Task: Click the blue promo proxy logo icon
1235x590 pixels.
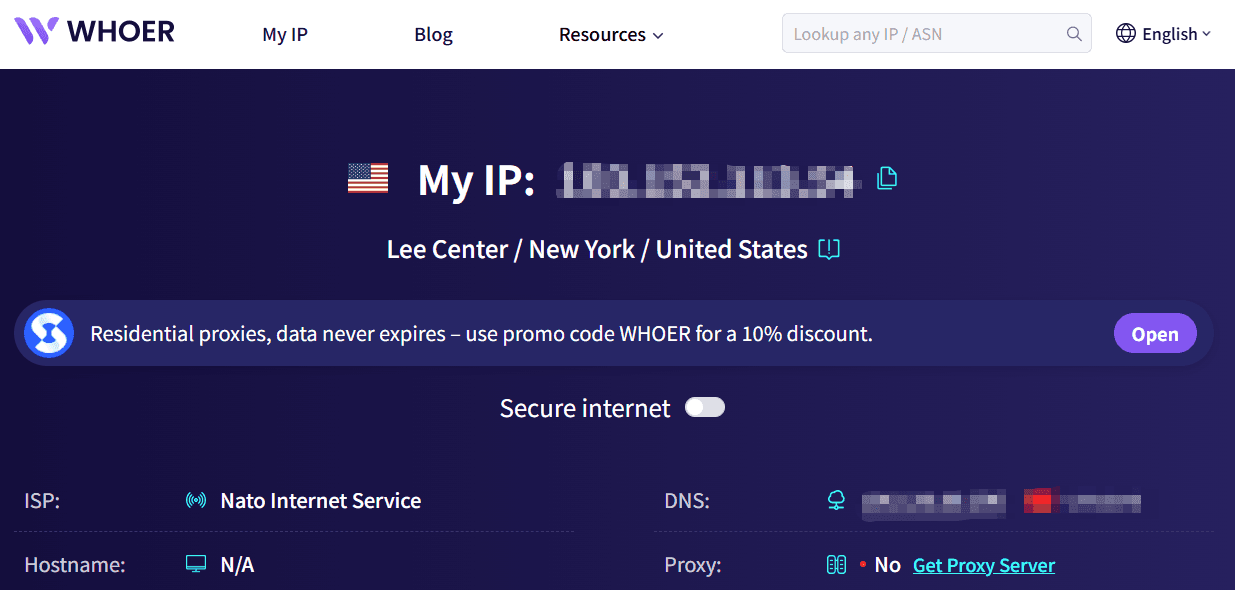Action: pyautogui.click(x=49, y=333)
